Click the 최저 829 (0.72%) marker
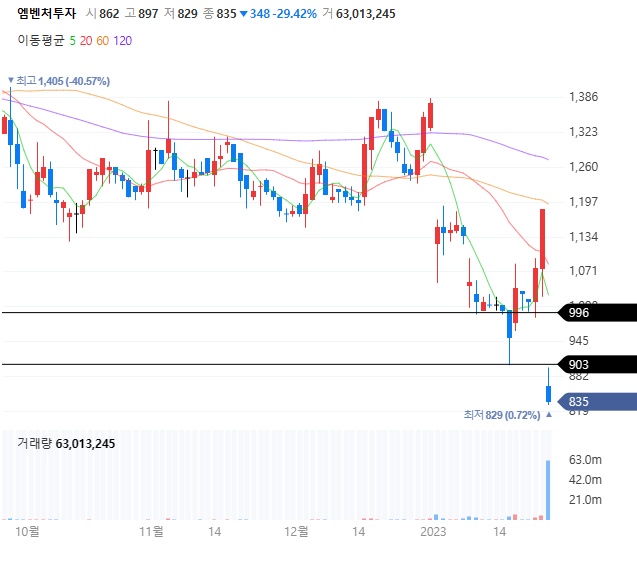This screenshot has width=637, height=561. pyautogui.click(x=508, y=415)
